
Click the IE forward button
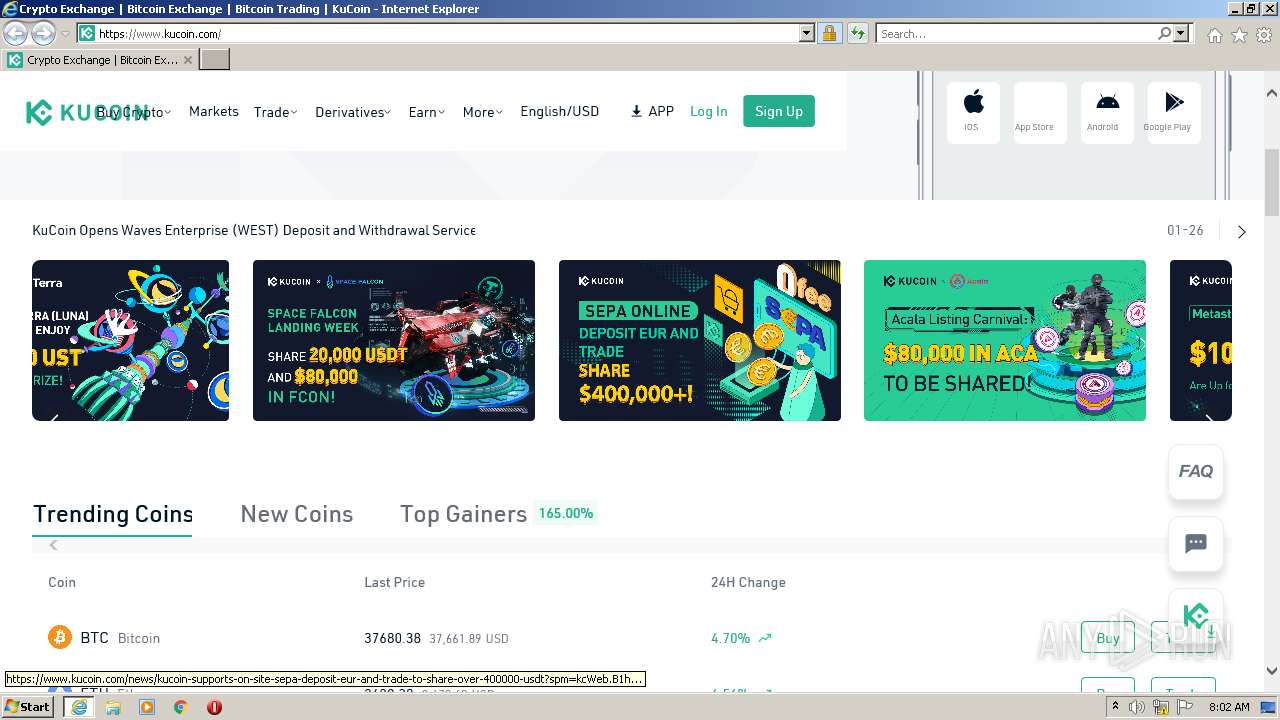[43, 34]
